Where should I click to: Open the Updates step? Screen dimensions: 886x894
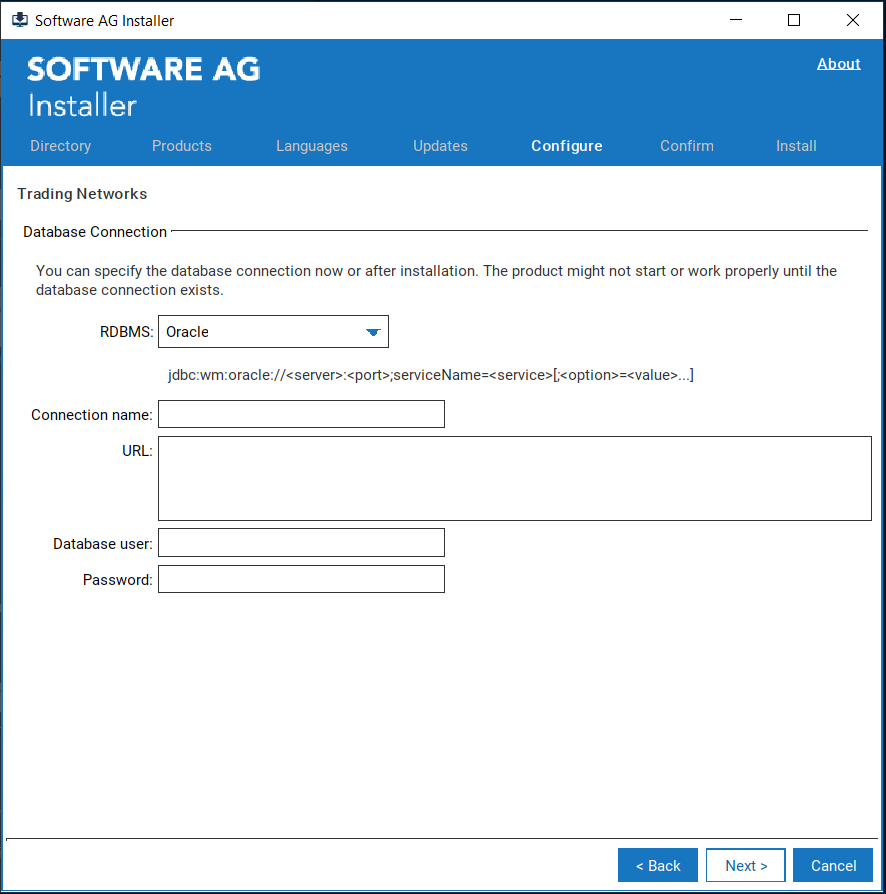tap(440, 146)
